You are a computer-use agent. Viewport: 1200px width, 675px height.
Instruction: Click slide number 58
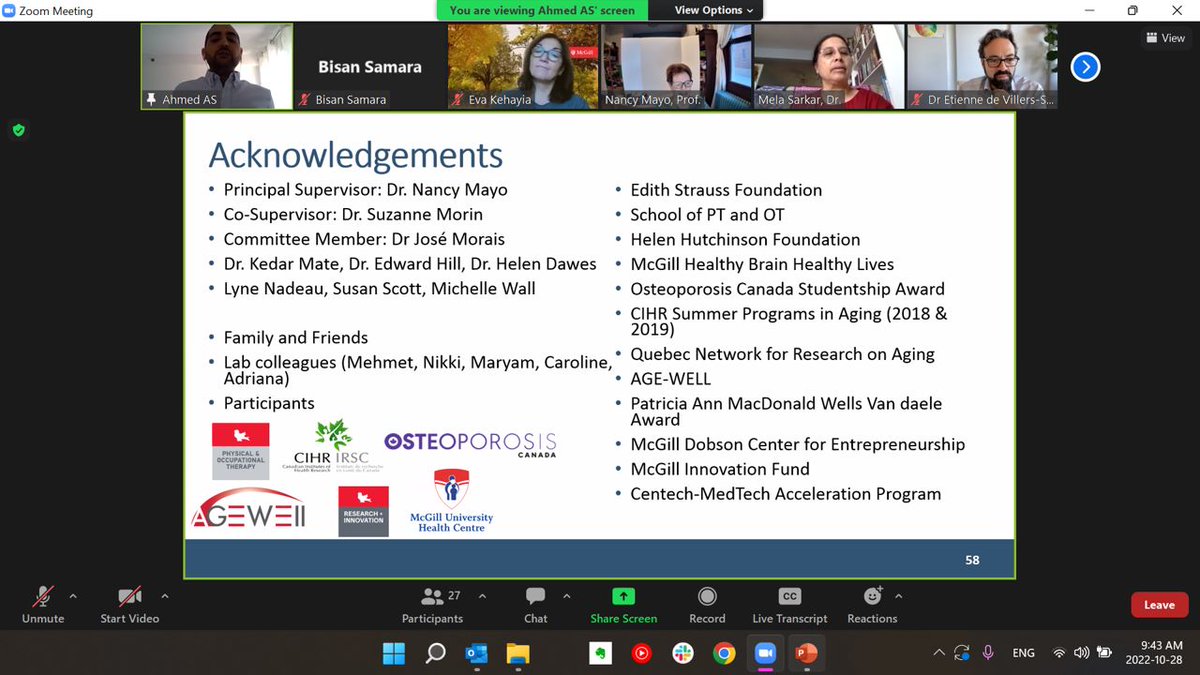pyautogui.click(x=972, y=560)
